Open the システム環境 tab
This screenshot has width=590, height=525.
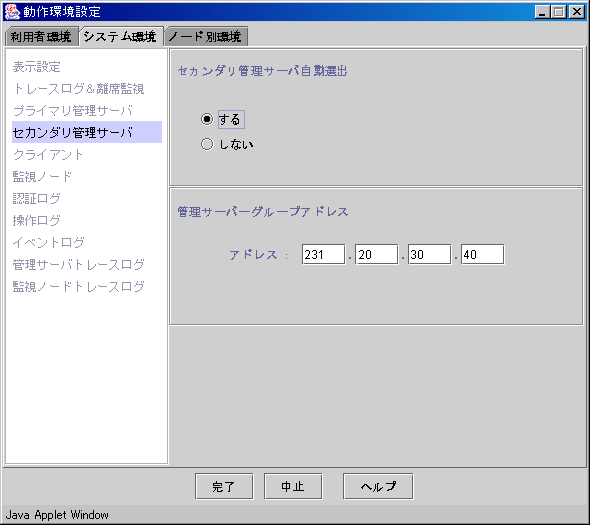[x=121, y=36]
